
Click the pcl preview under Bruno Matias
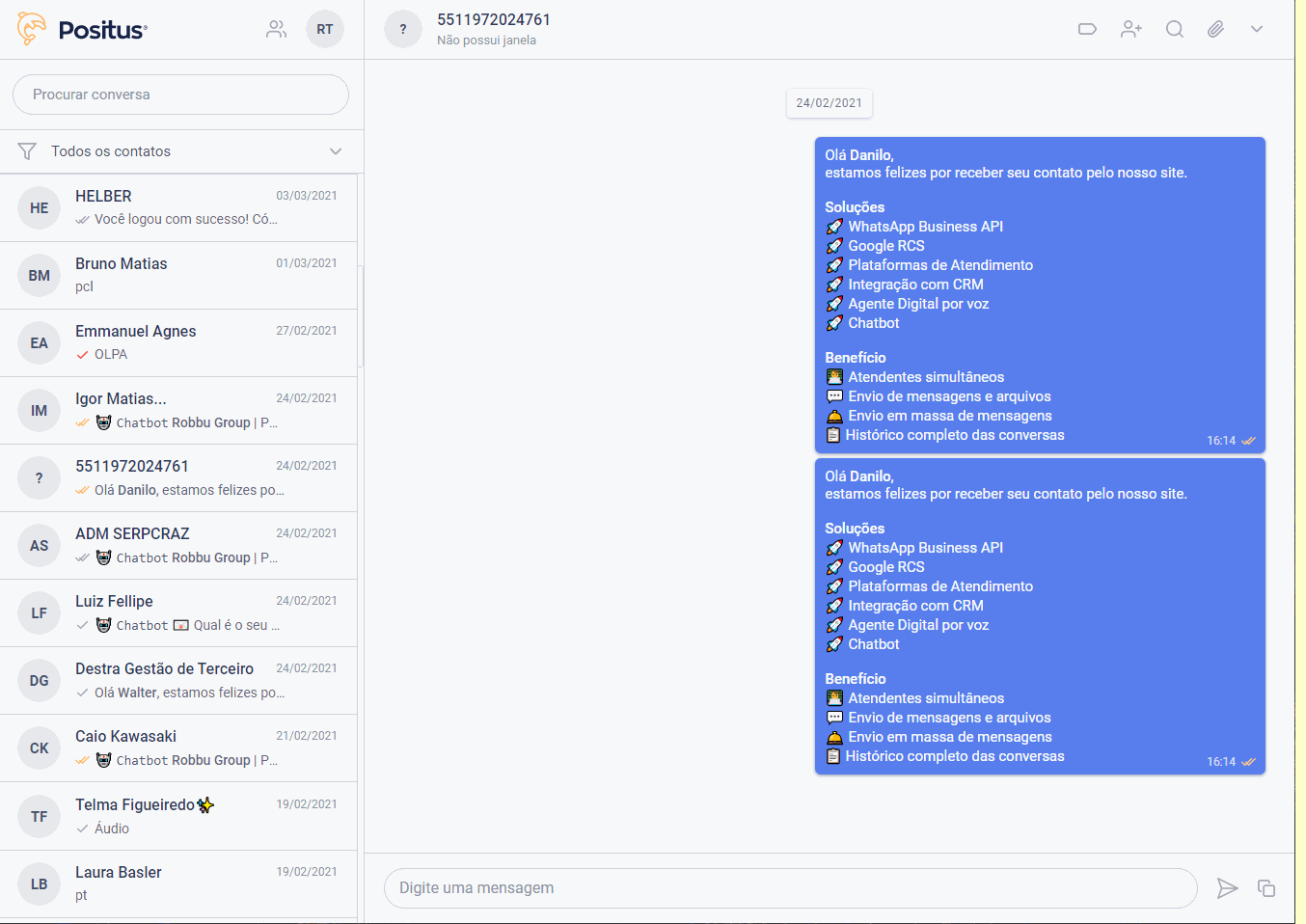(x=85, y=287)
